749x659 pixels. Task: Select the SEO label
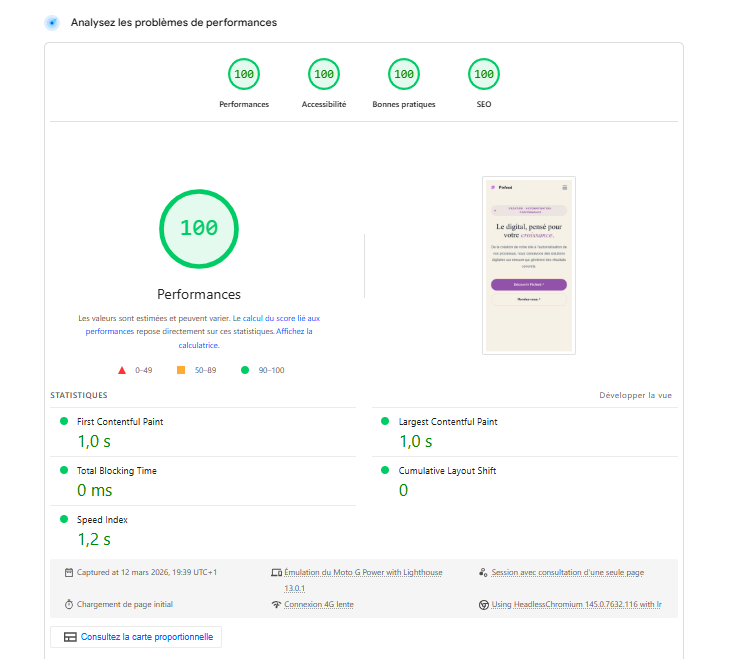click(484, 104)
